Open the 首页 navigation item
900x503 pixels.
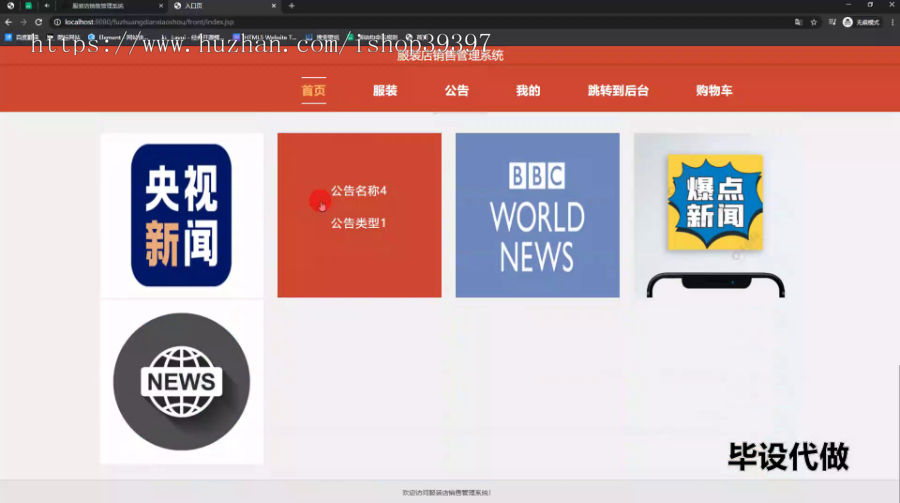coord(313,91)
